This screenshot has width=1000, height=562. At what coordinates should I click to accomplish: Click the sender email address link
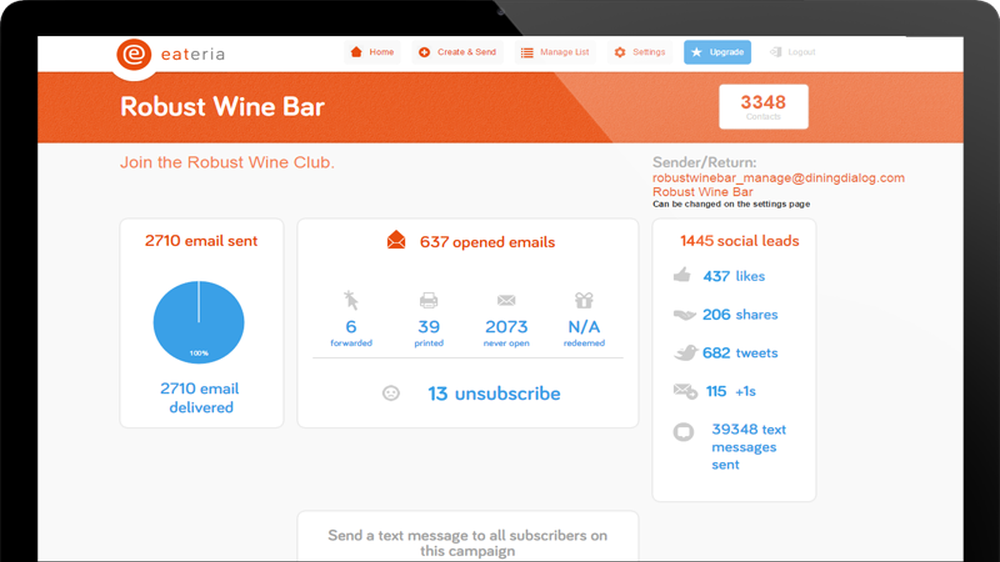(778, 178)
